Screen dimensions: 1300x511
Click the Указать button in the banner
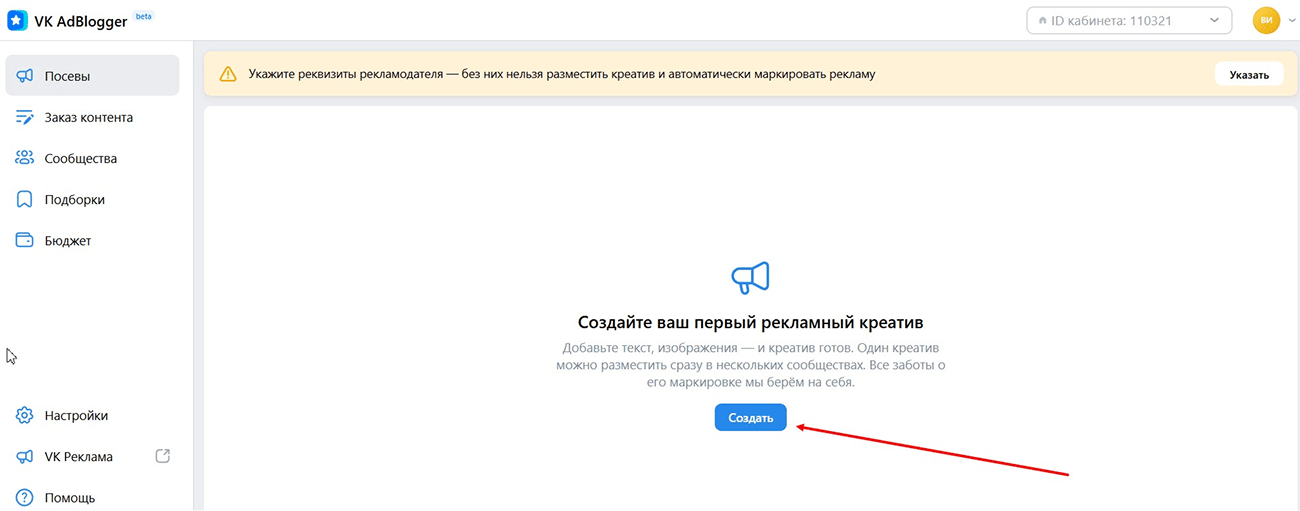tap(1249, 74)
